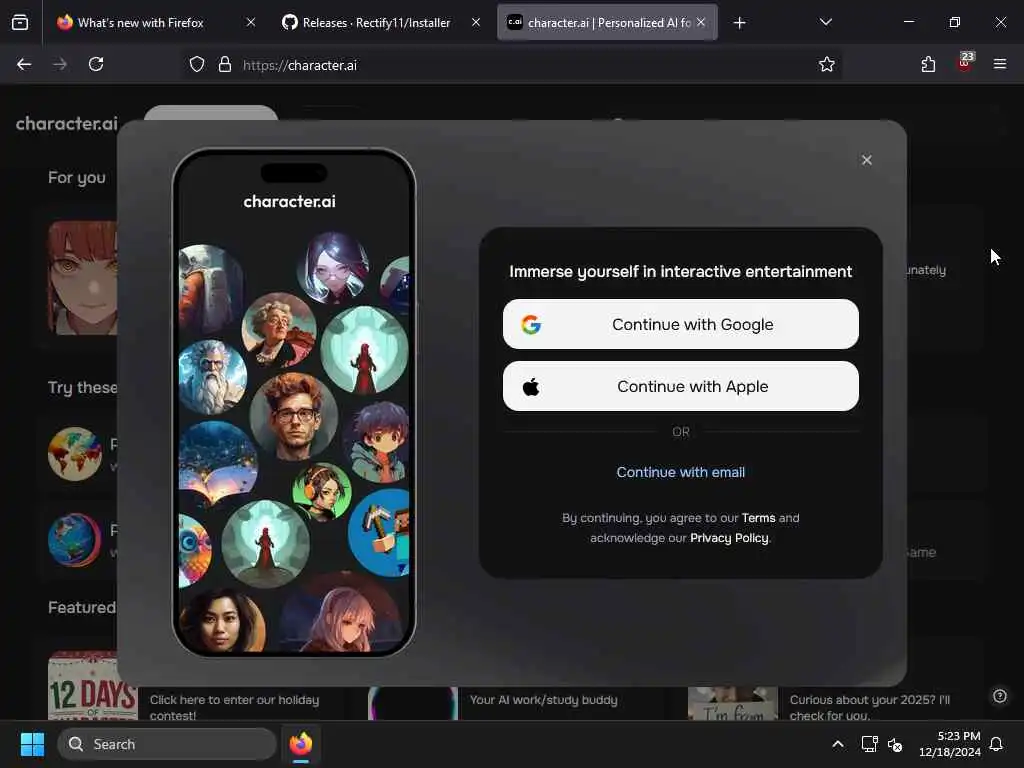Click the taskbar Search box

[167, 744]
